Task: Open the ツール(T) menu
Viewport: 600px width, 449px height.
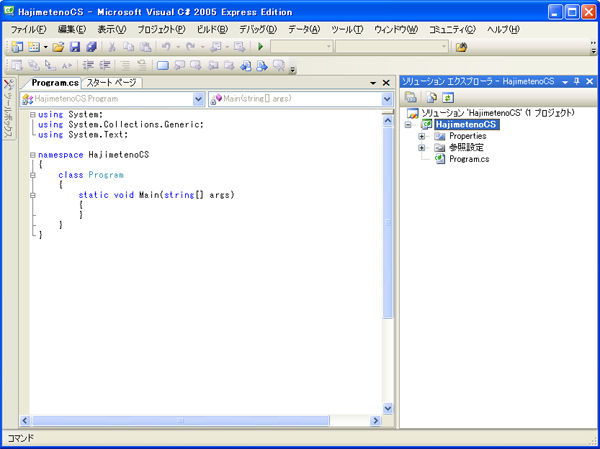Action: tap(347, 30)
